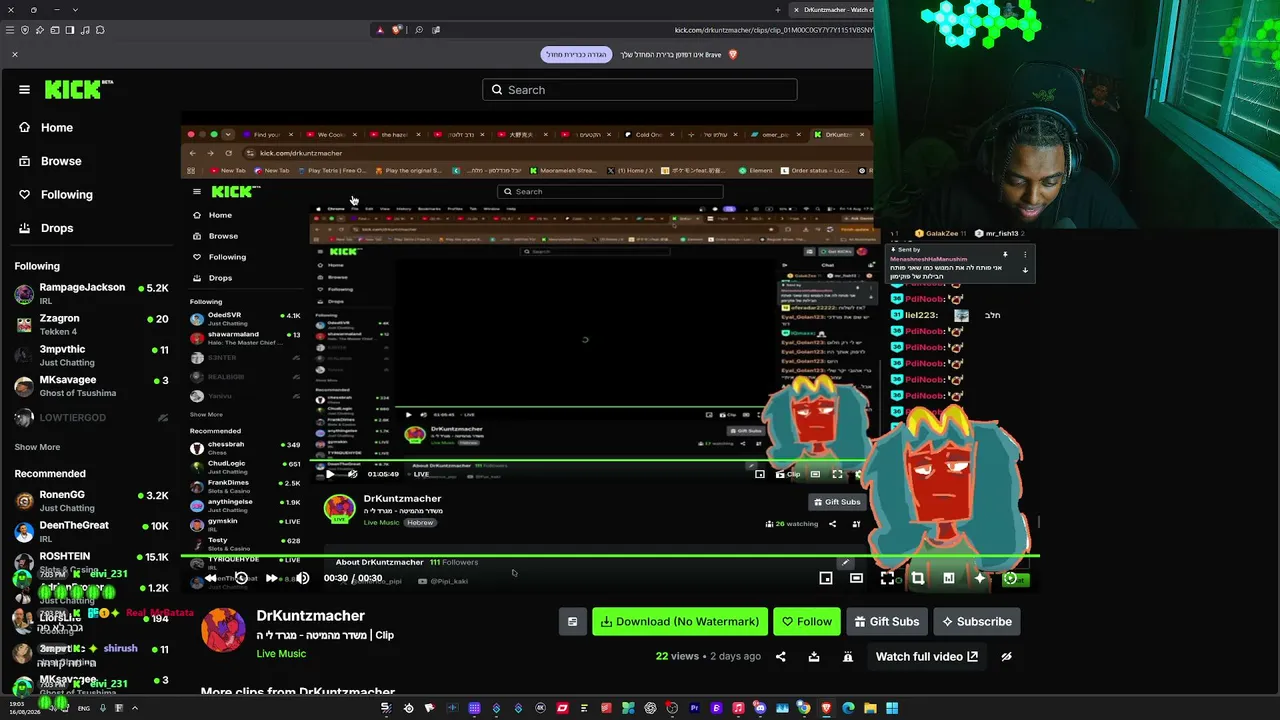Viewport: 1280px width, 720px height.
Task: Open the Kick hamburger menu
Action: 24,89
